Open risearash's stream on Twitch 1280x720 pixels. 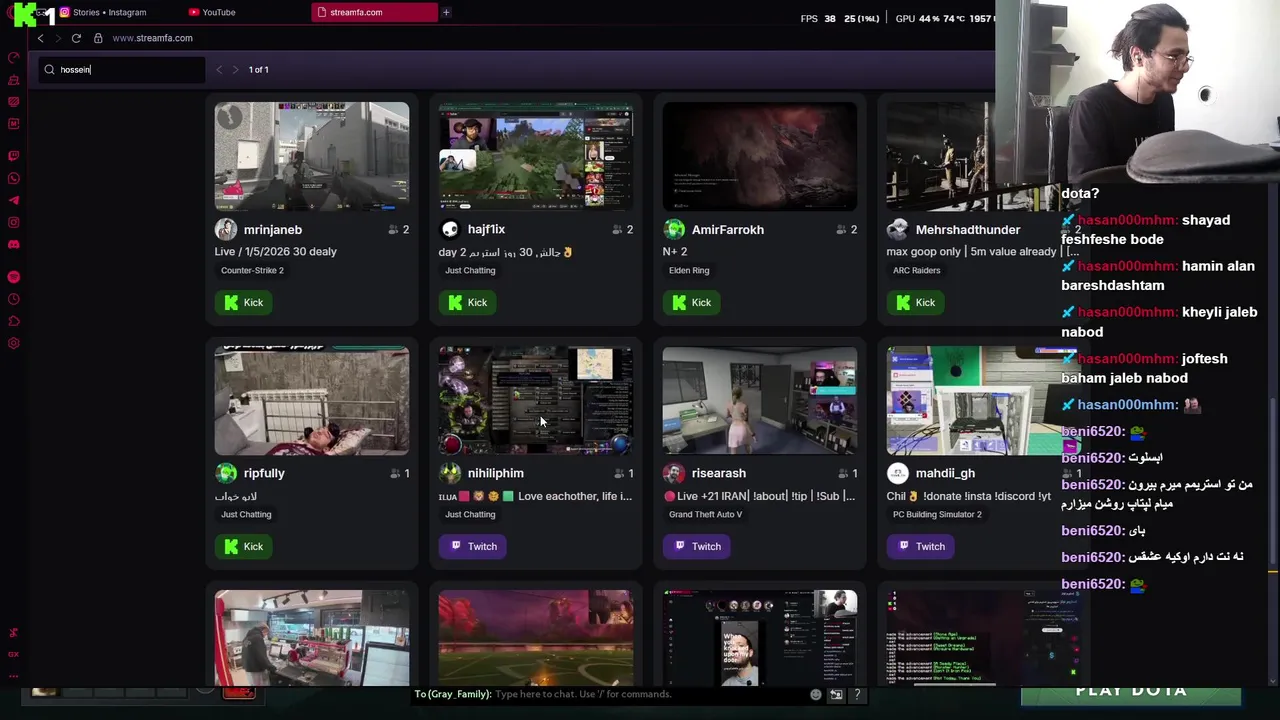click(697, 546)
